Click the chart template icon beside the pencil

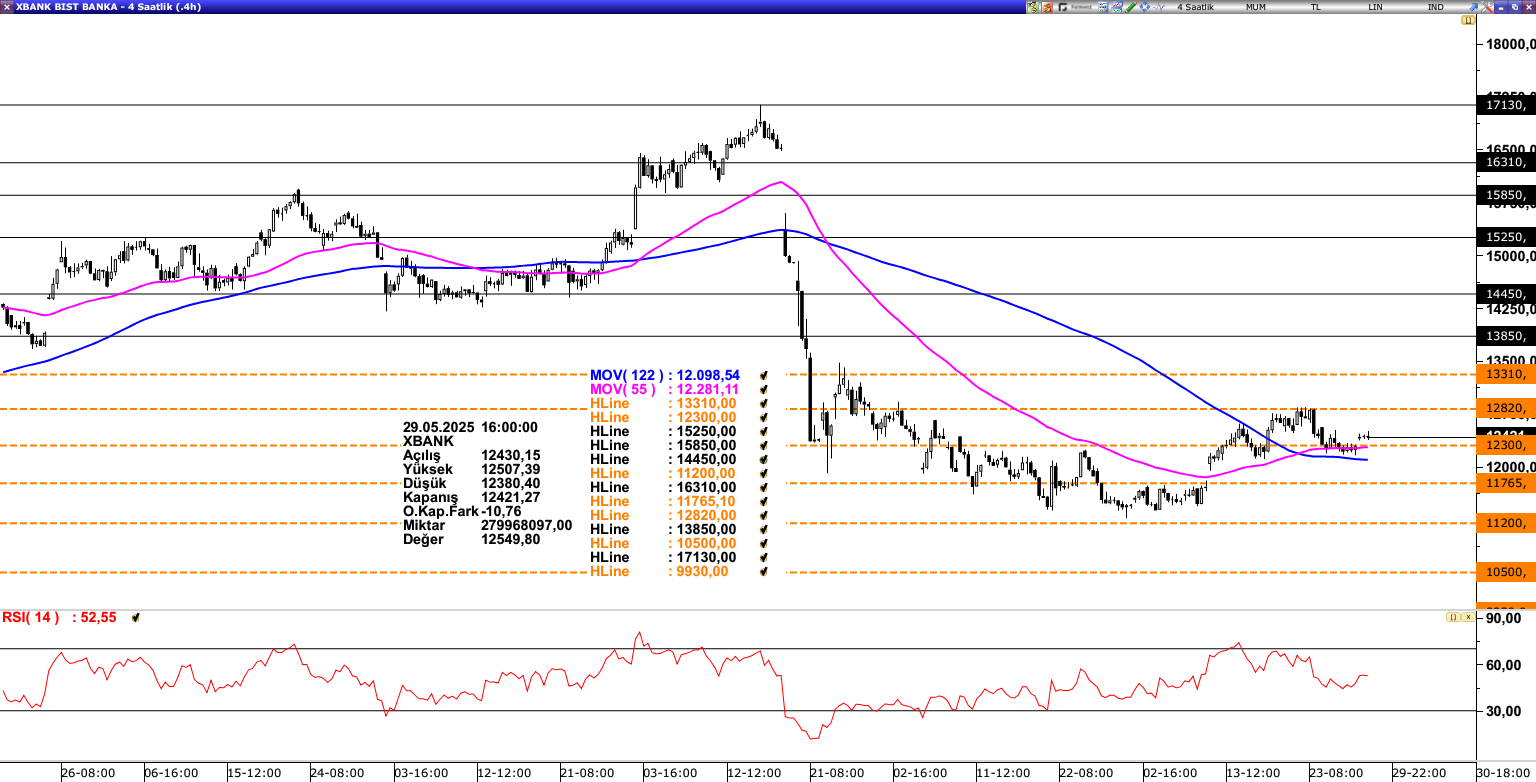click(1116, 7)
